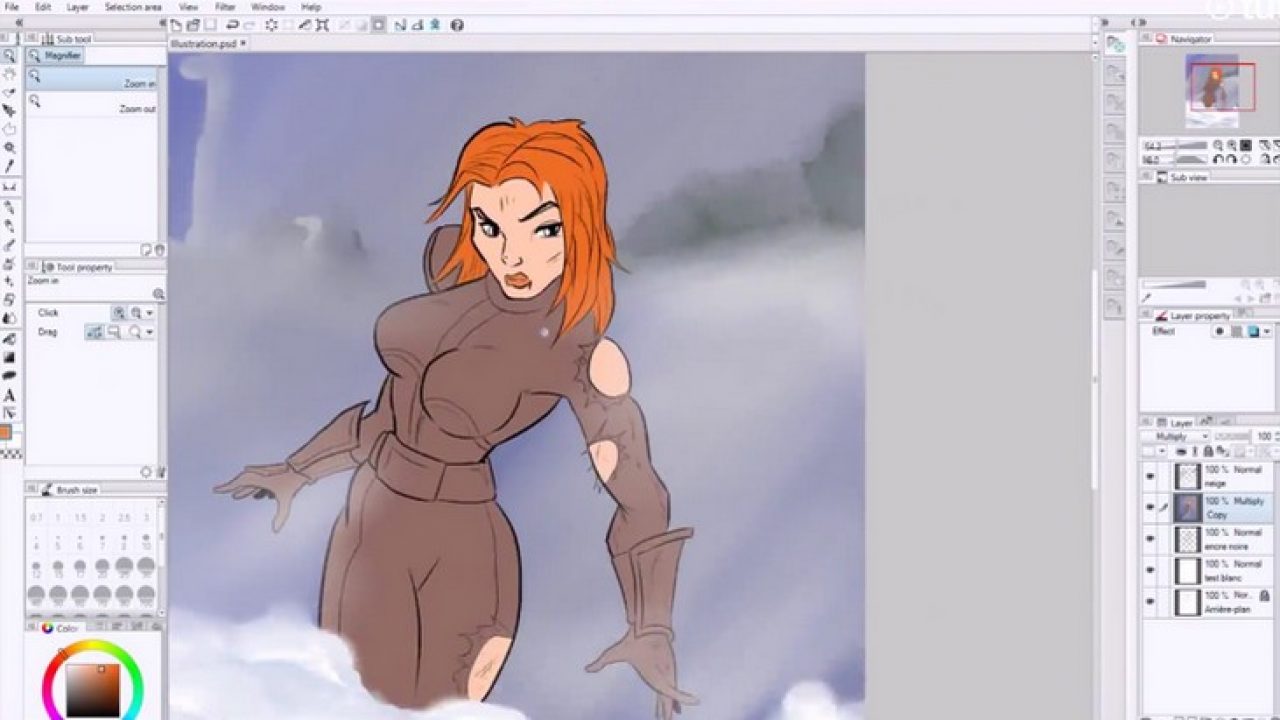Click the lock icon on the Arrière-plan layer
Screen dimensions: 1280x720
[1264, 596]
